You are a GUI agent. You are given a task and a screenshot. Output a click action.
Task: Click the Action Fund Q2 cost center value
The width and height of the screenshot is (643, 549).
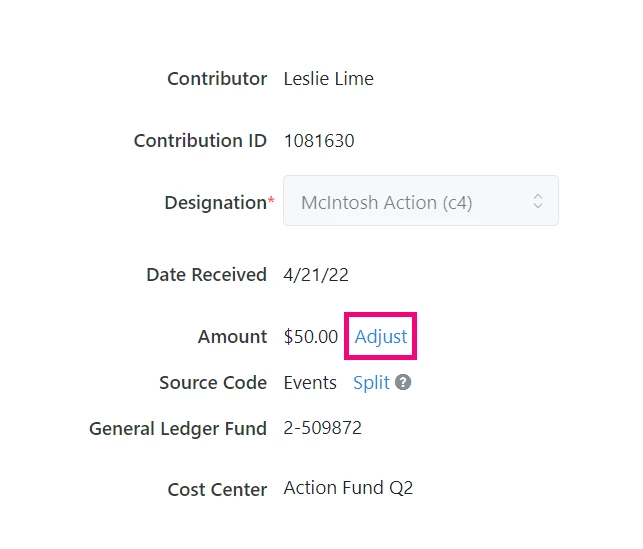pos(348,488)
